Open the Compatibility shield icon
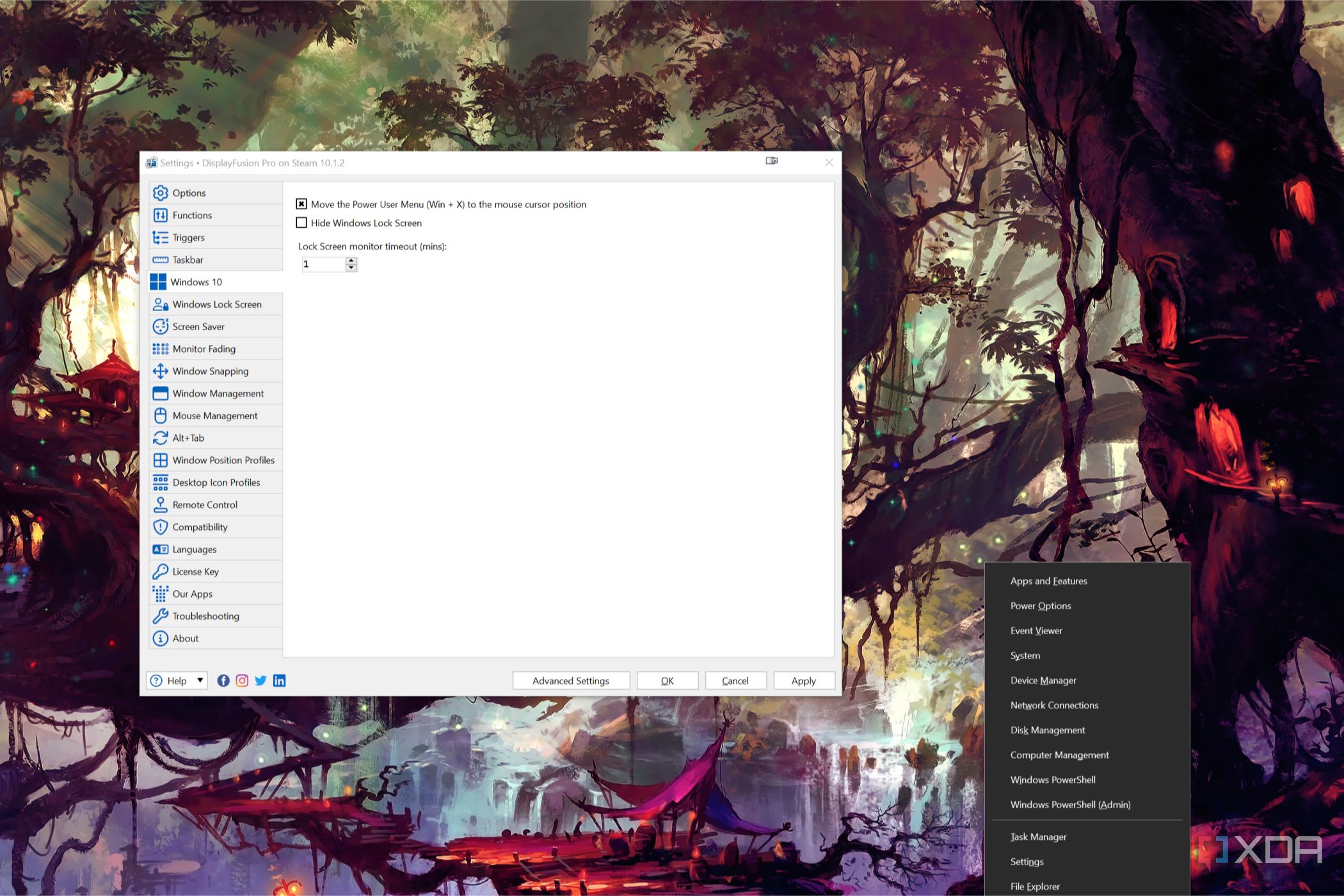 (x=160, y=527)
